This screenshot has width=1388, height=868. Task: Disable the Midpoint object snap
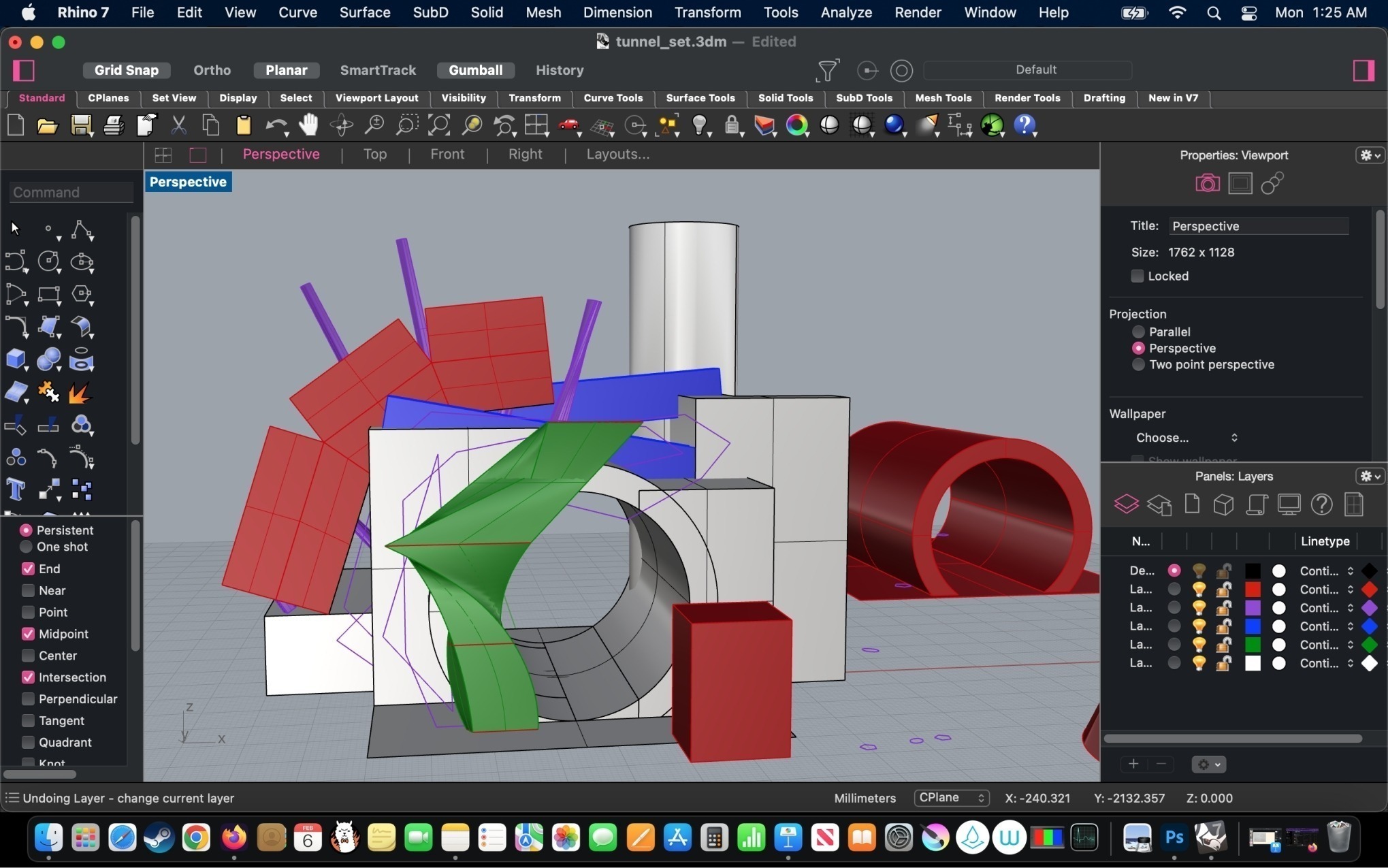coord(28,634)
